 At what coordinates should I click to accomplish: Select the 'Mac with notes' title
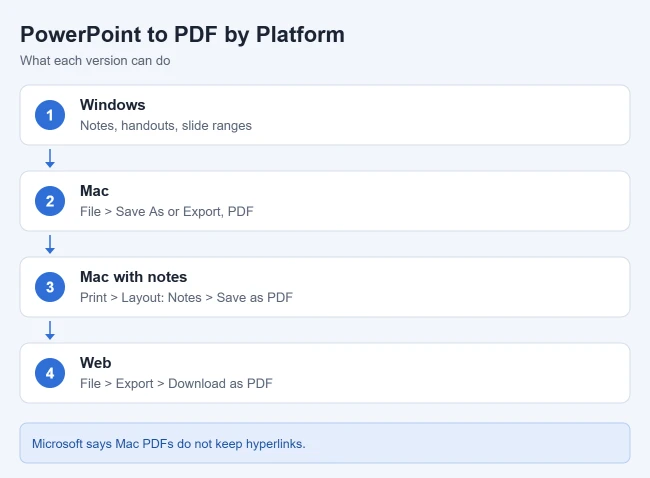tap(133, 277)
